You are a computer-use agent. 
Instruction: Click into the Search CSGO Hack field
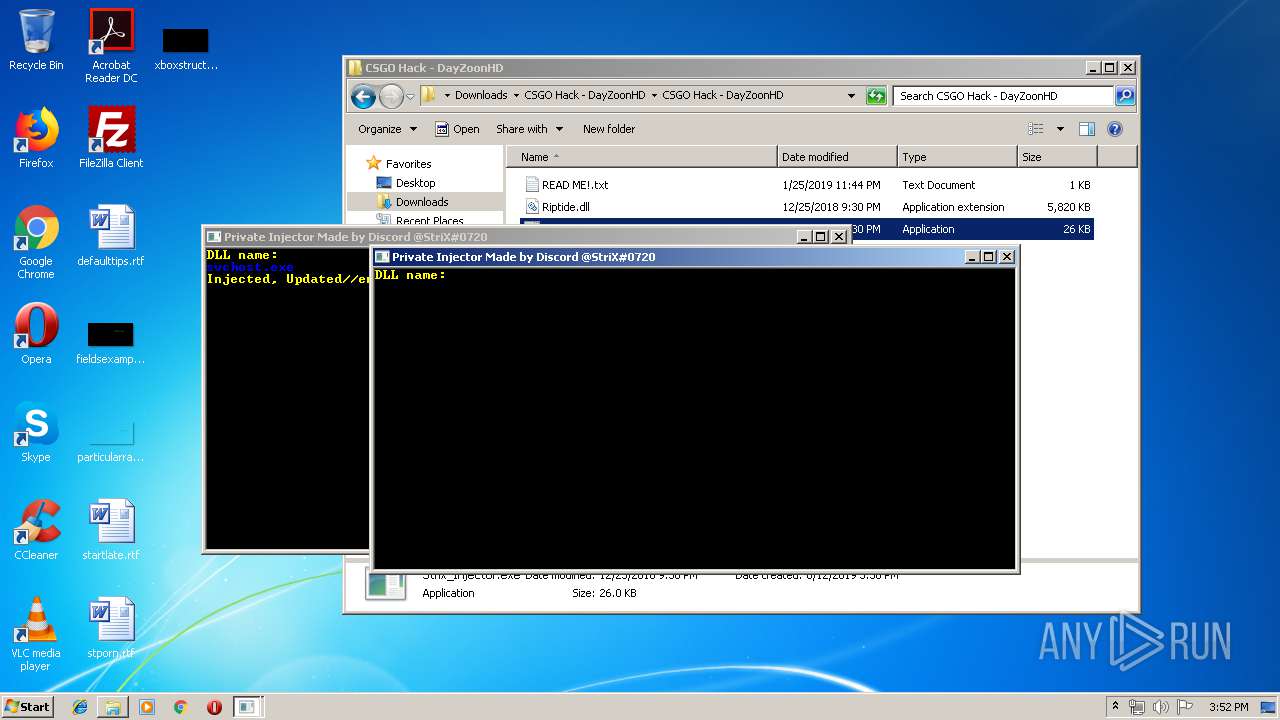1003,96
